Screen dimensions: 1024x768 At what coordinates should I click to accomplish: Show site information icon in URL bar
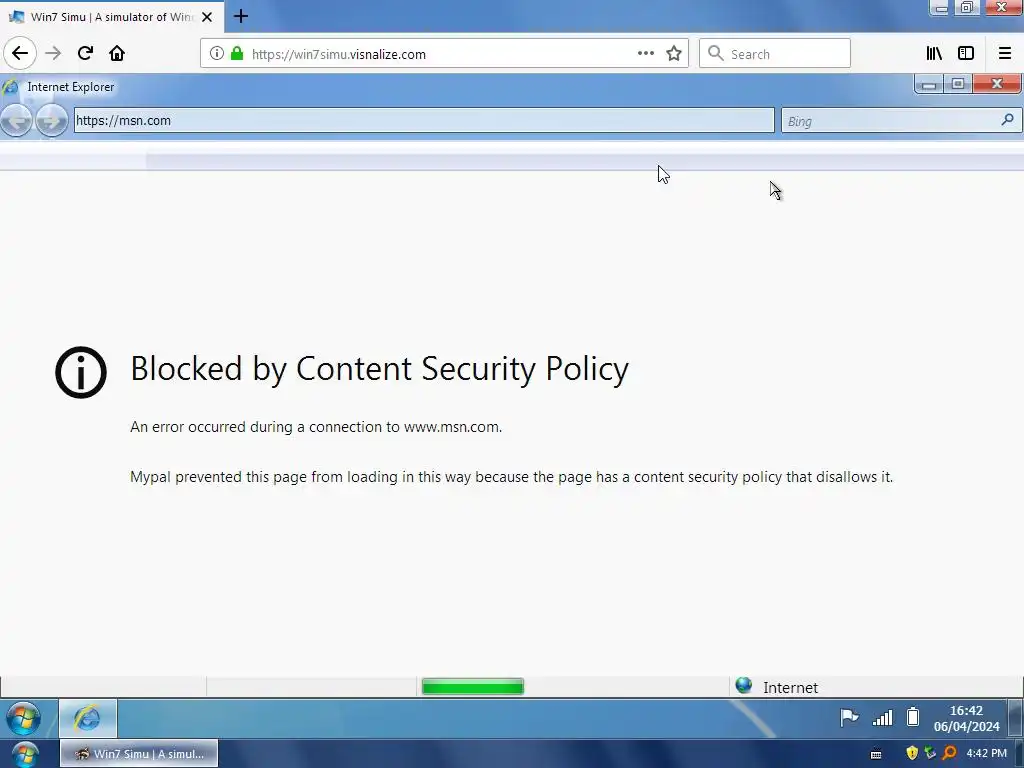tap(216, 54)
